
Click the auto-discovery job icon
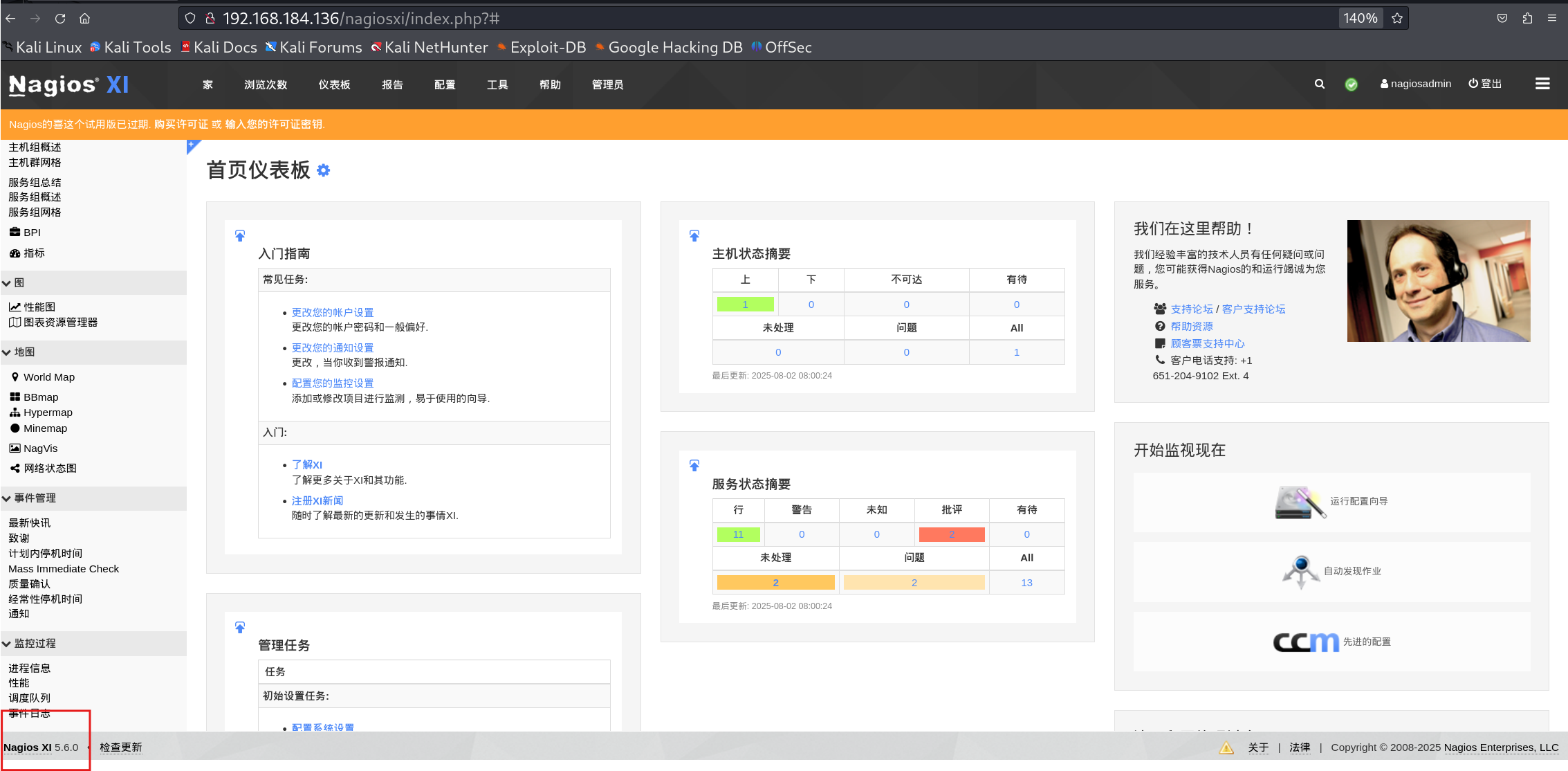(x=1300, y=572)
